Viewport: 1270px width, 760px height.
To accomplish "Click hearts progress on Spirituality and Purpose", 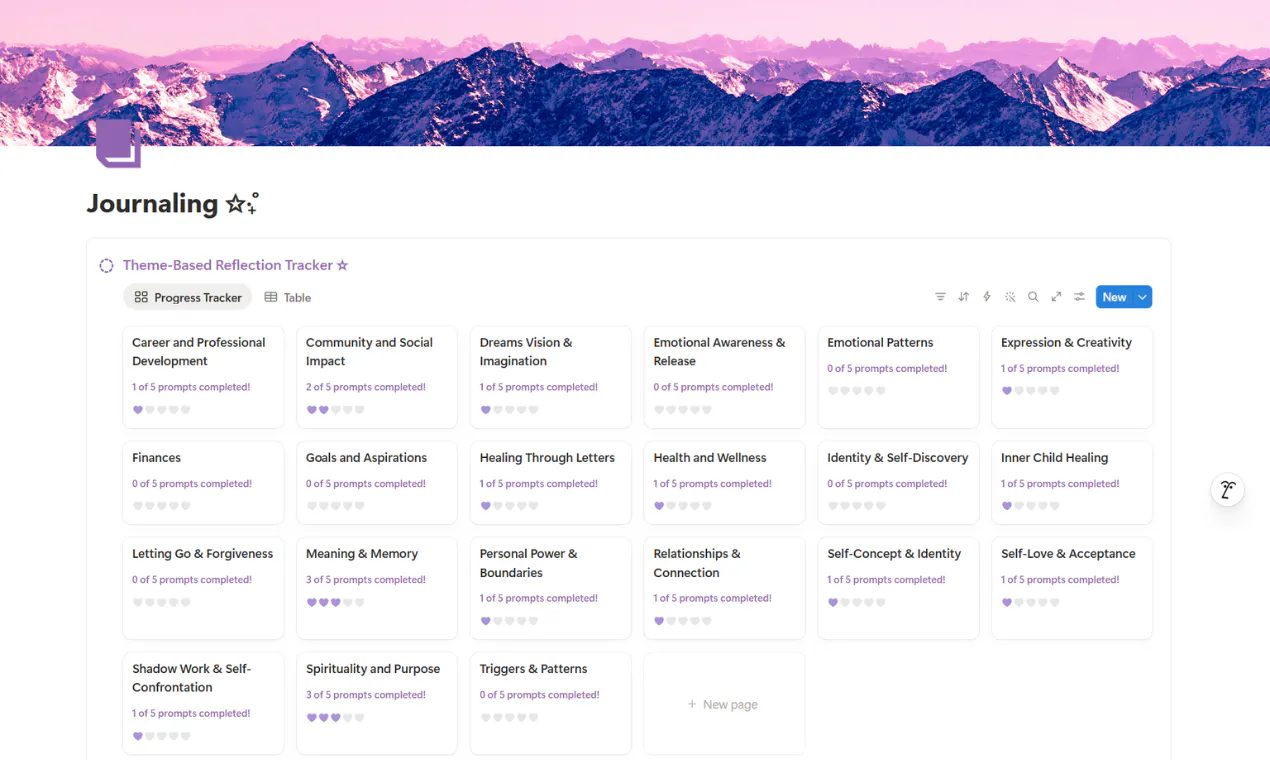I will coord(335,717).
